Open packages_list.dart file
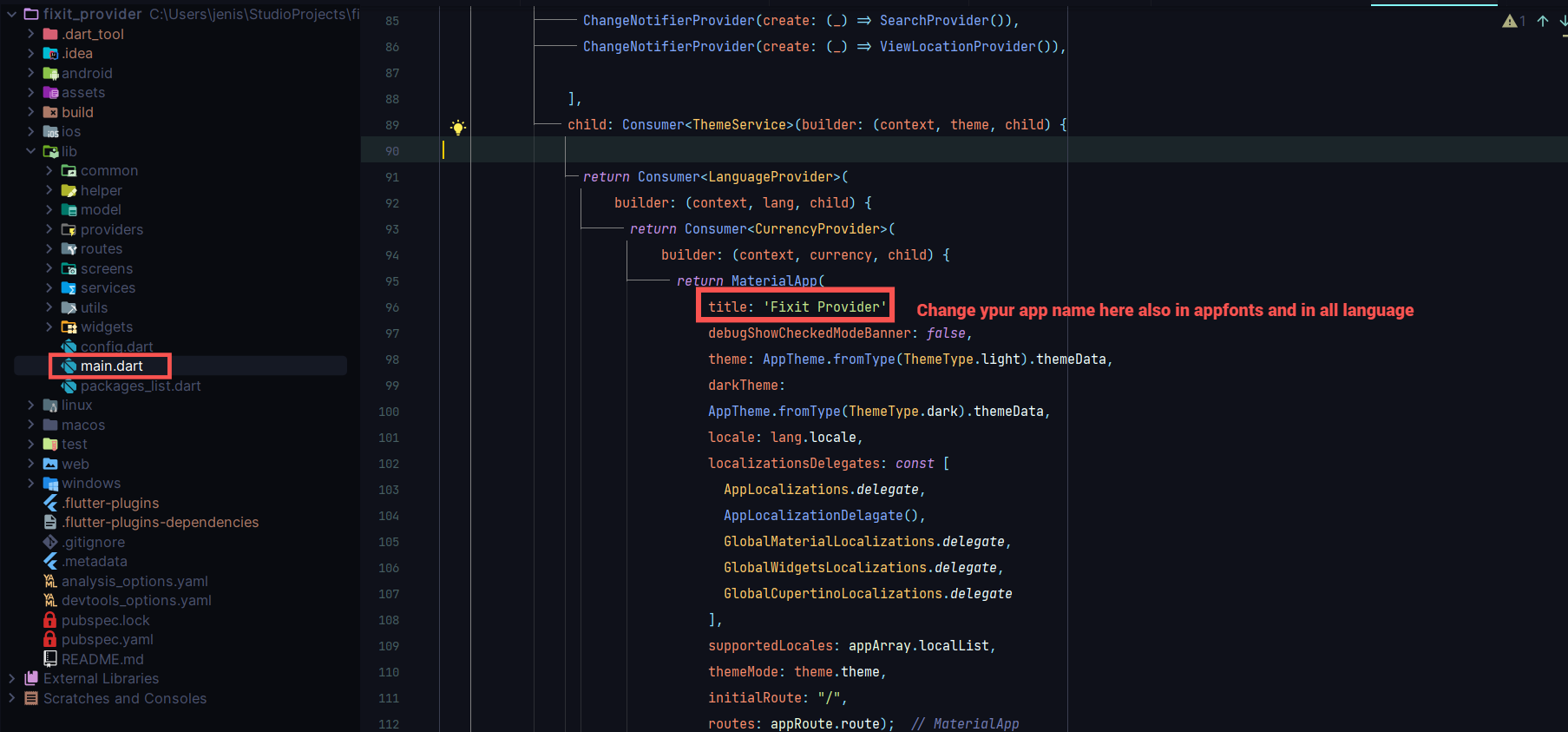1568x732 pixels. pyautogui.click(x=140, y=386)
